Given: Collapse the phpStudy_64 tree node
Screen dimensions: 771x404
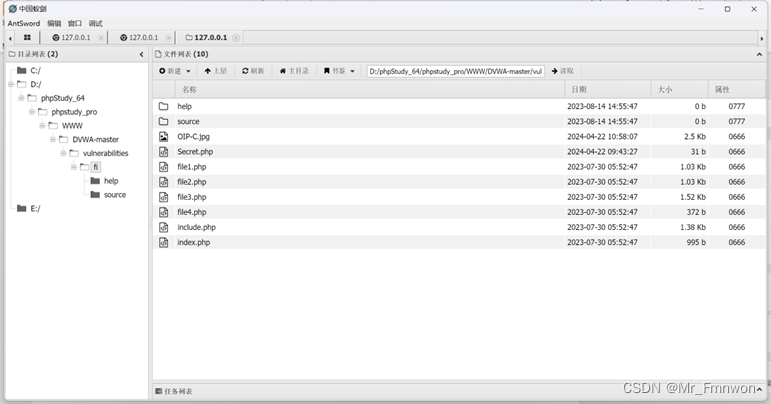Looking at the screenshot, I should (21, 98).
